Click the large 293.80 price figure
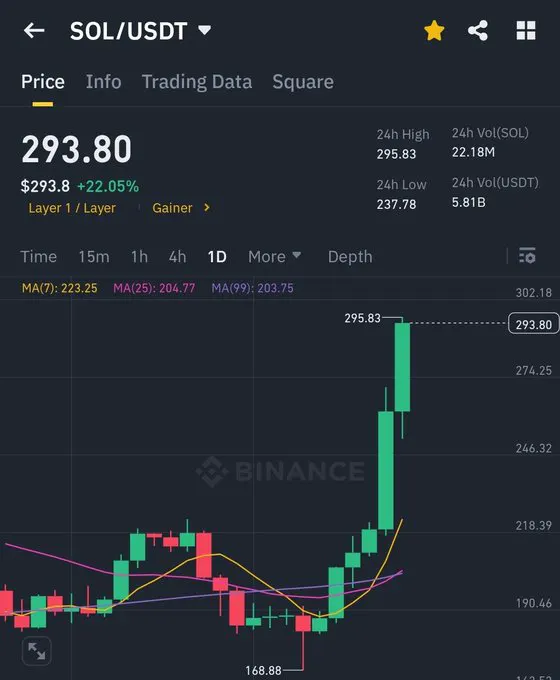This screenshot has height=680, width=560. click(x=76, y=149)
